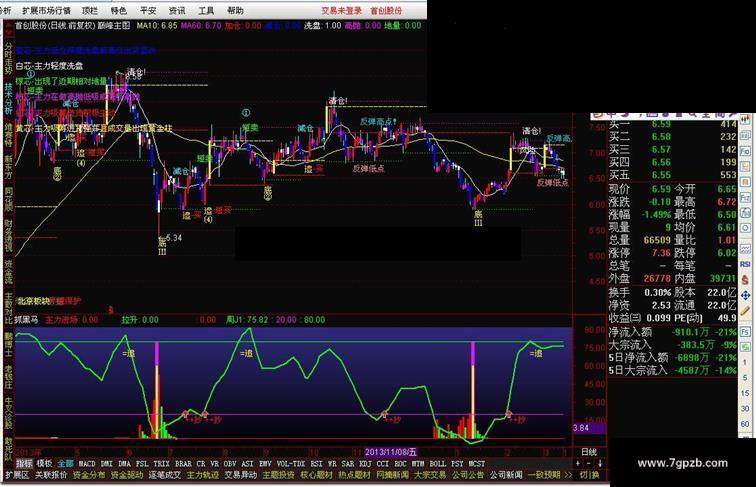Image resolution: width=756 pixels, height=487 pixels.
Task: Choose the BOLL indicator tab
Action: 437,463
